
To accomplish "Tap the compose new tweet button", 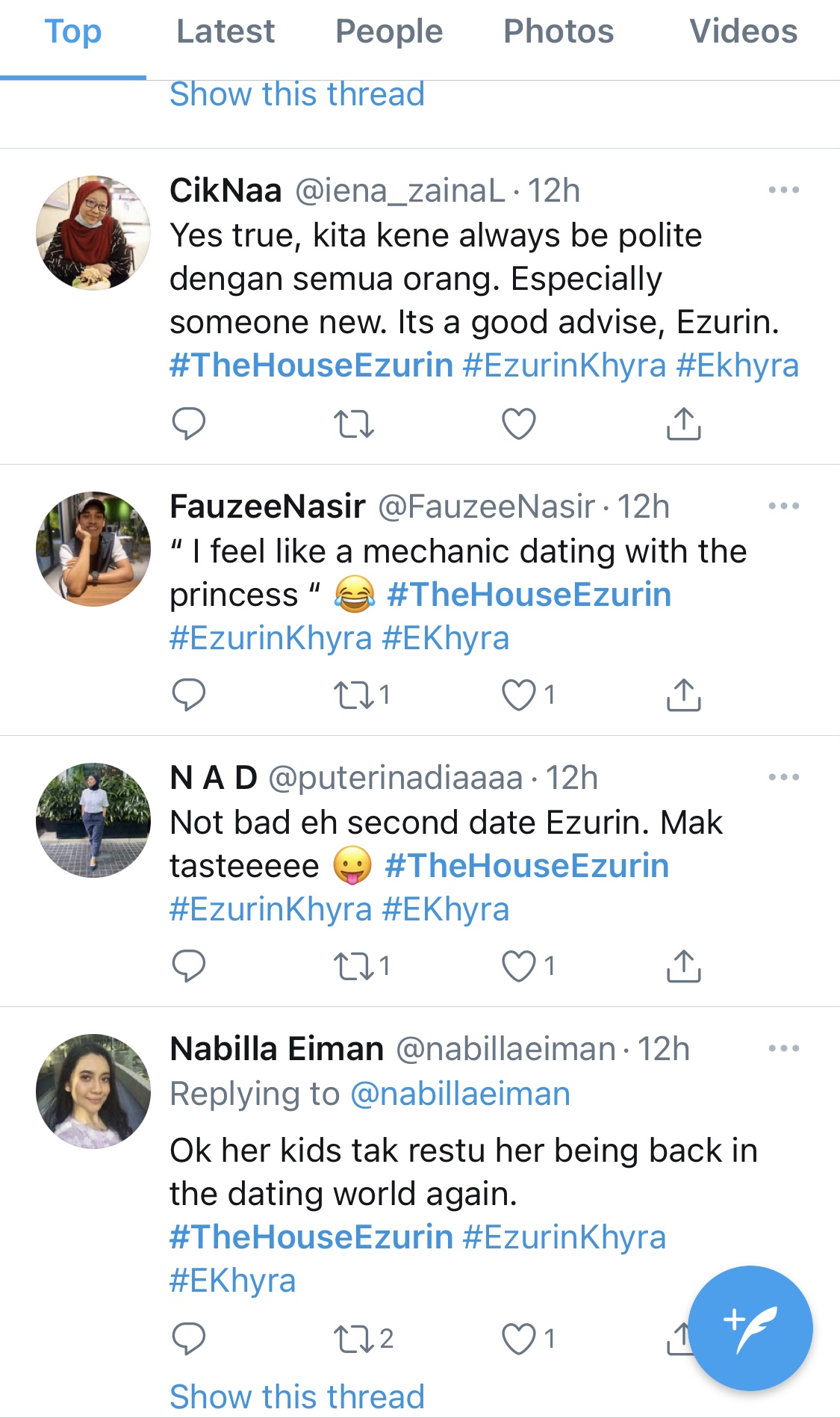I will point(750,1328).
